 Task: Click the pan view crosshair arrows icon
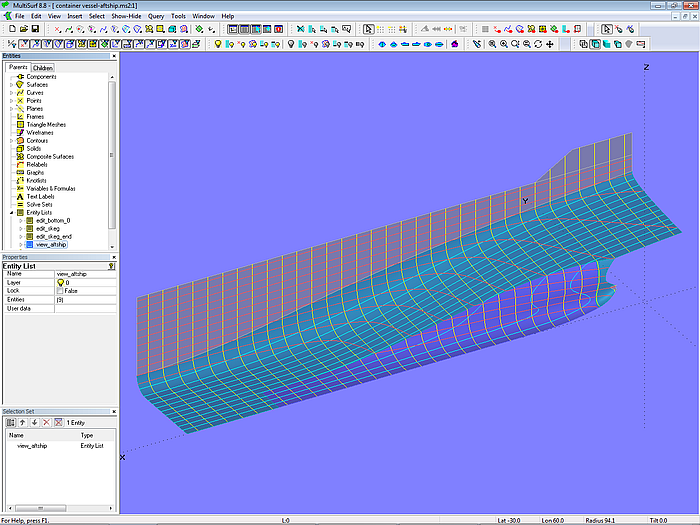click(550, 44)
